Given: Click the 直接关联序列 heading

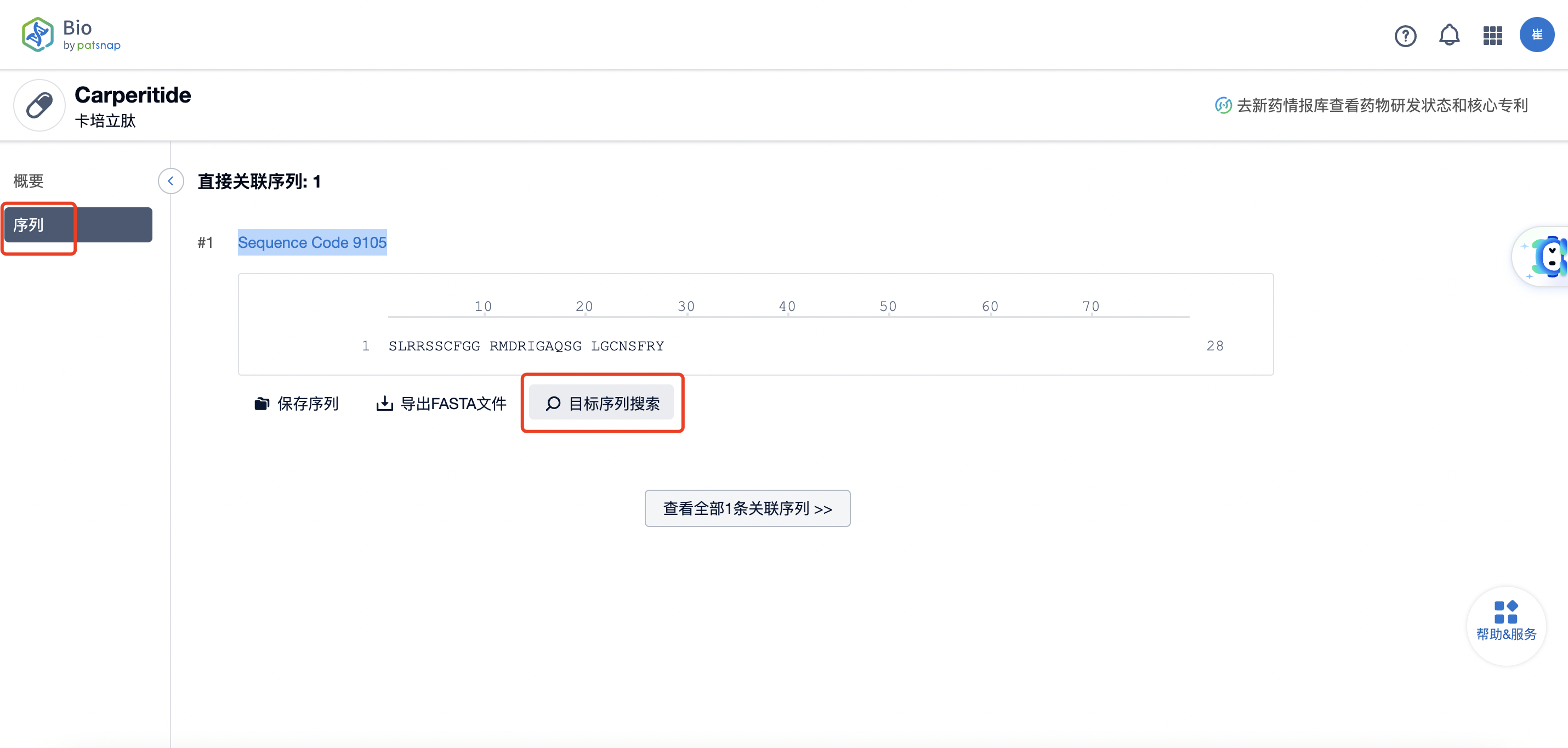Looking at the screenshot, I should [259, 182].
